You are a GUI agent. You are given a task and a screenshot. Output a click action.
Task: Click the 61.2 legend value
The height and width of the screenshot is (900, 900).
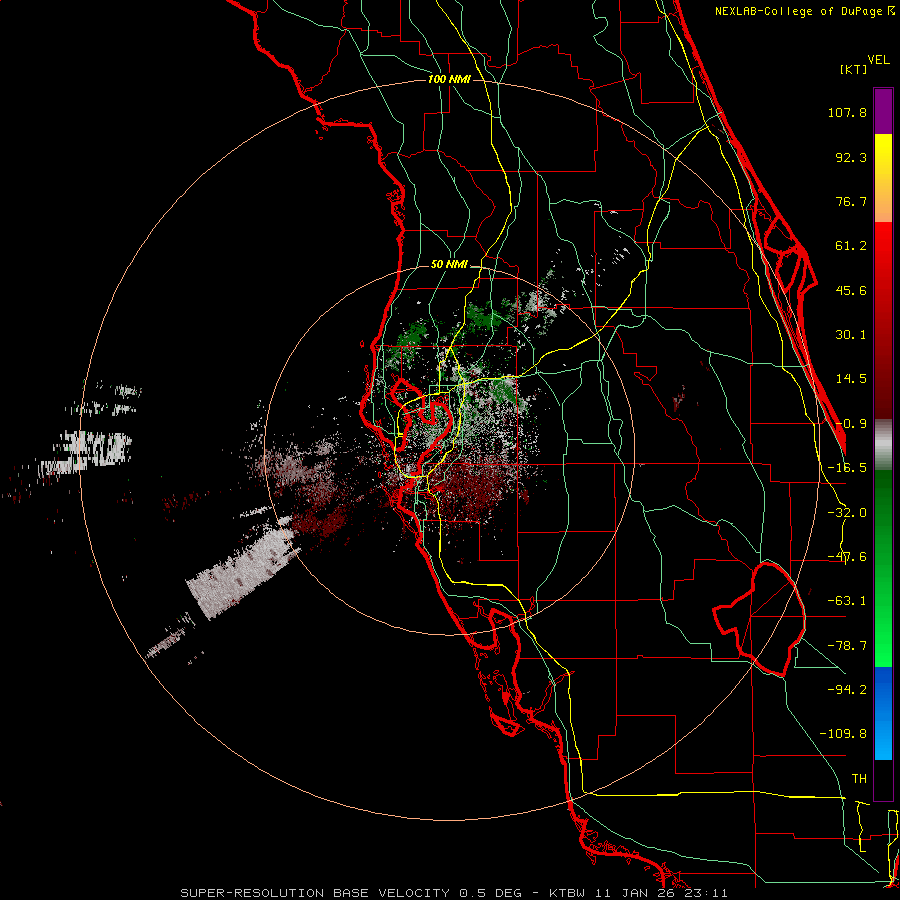(x=851, y=246)
